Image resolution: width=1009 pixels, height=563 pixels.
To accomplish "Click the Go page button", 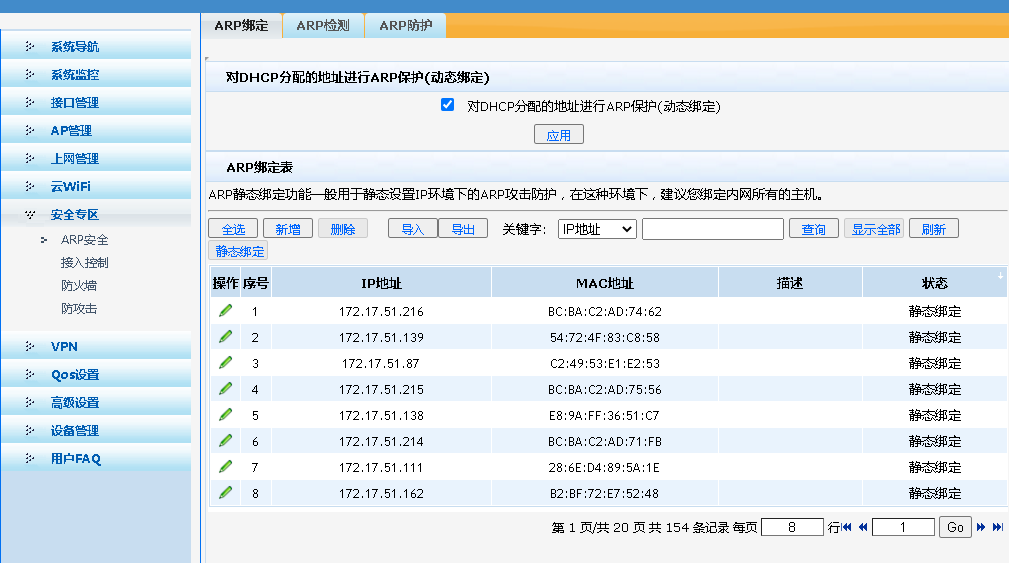I will [955, 527].
